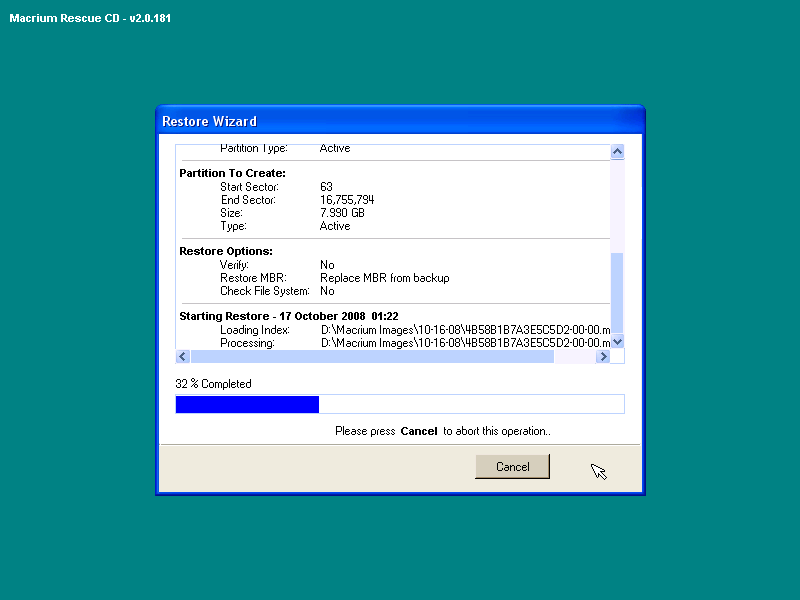Click 'Replace MBR from backup' text

(385, 278)
